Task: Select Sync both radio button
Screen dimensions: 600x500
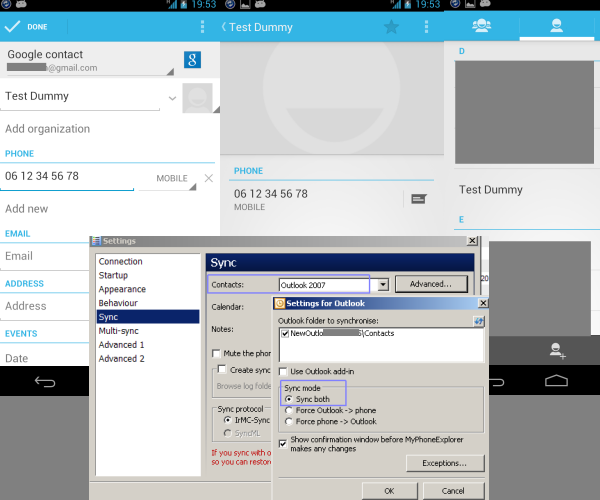Action: click(289, 399)
